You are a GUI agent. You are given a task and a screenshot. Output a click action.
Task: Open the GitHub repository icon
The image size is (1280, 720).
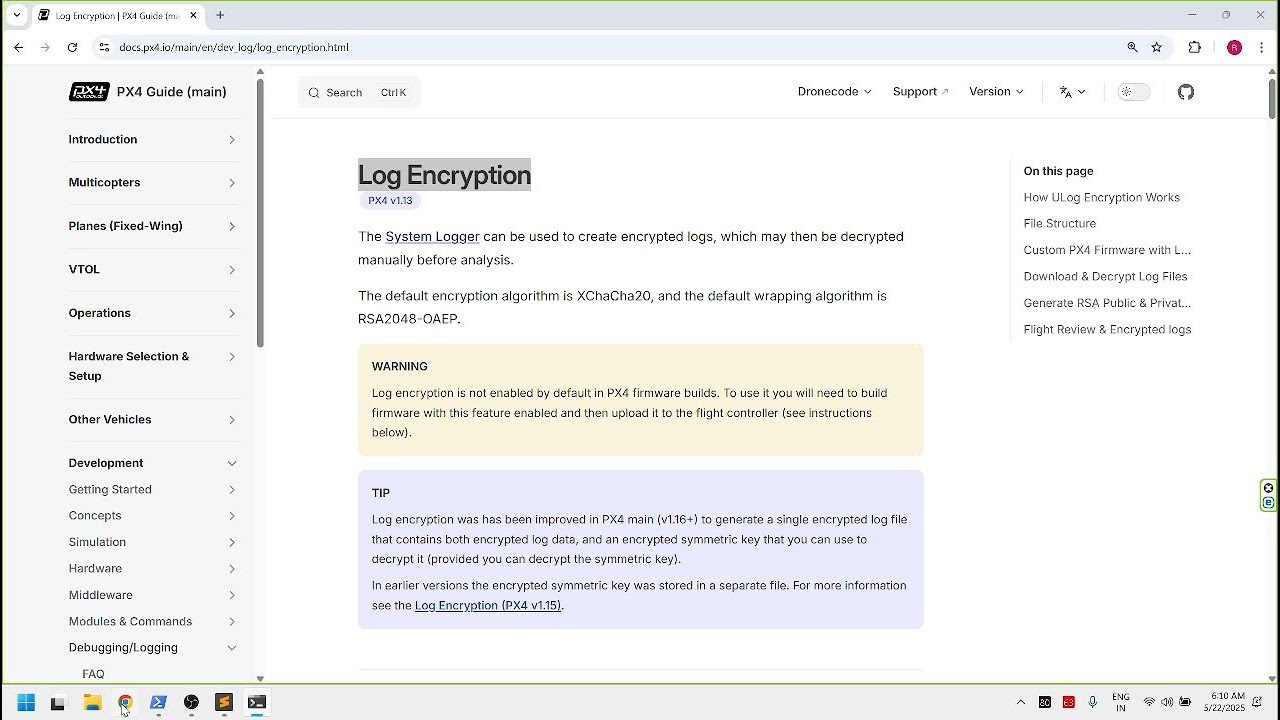(1186, 92)
